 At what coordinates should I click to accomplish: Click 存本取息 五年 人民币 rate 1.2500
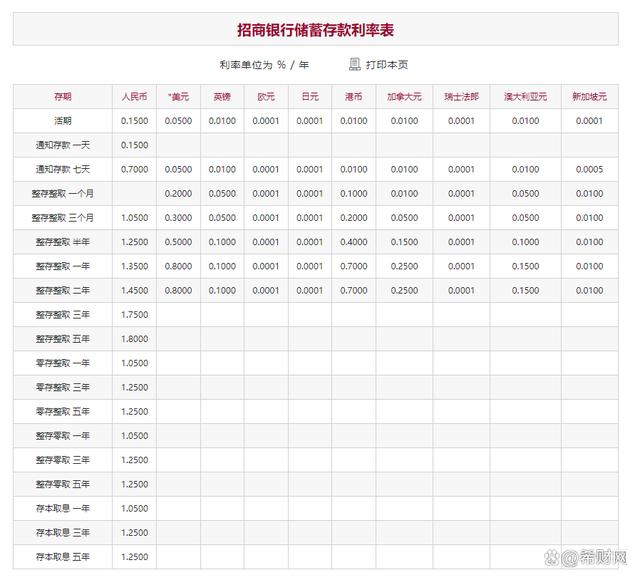(x=134, y=557)
